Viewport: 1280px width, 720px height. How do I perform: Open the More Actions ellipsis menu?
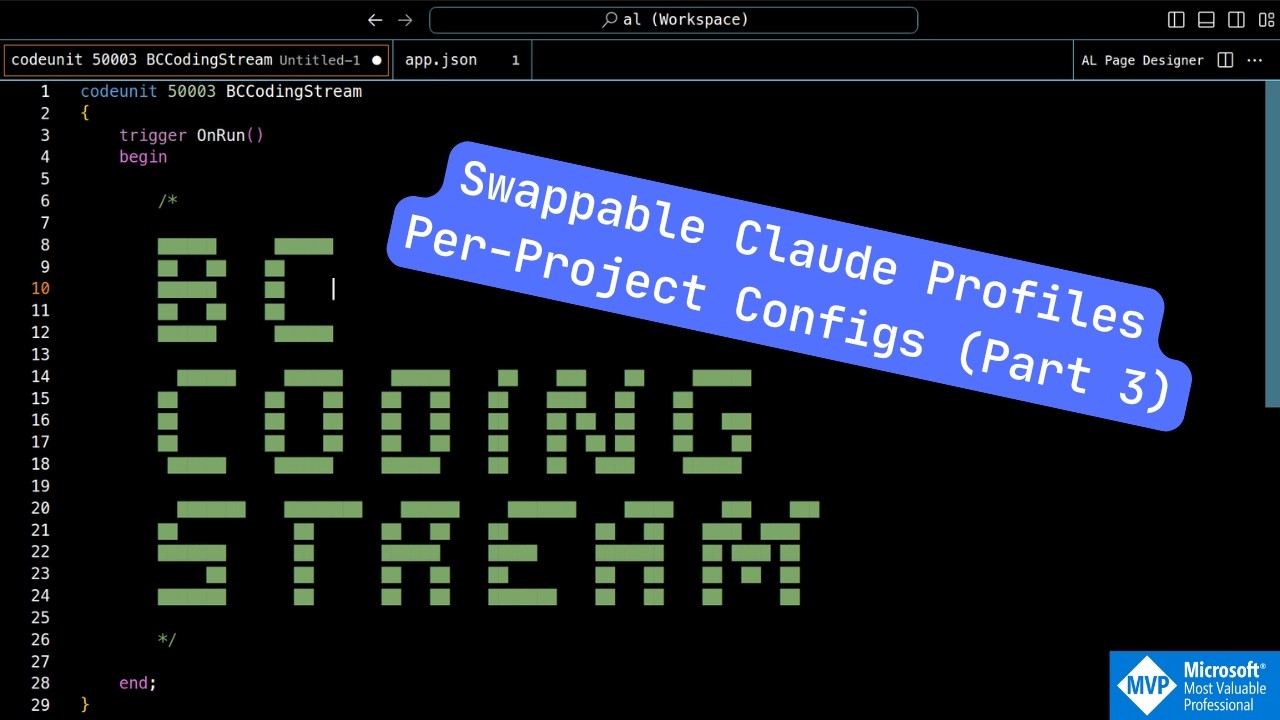[x=1255, y=60]
